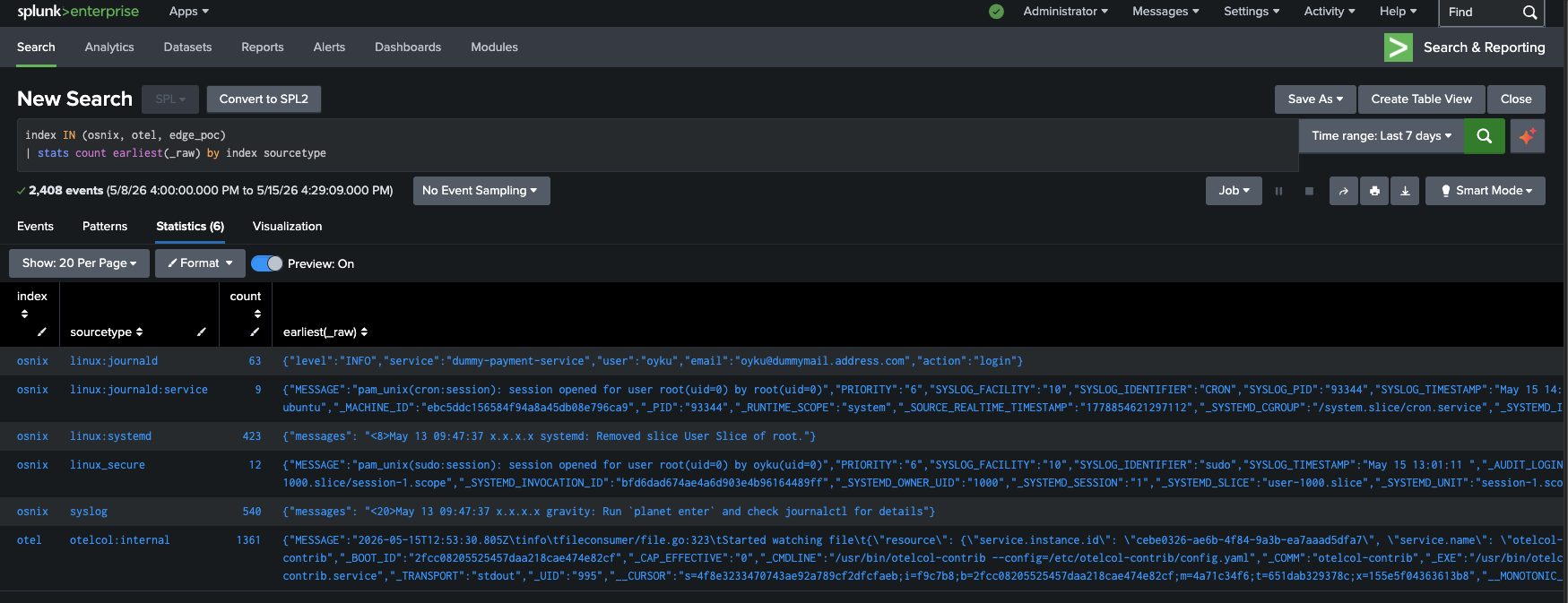The image size is (1568, 603).
Task: Go to the Search nav tab
Action: [36, 47]
